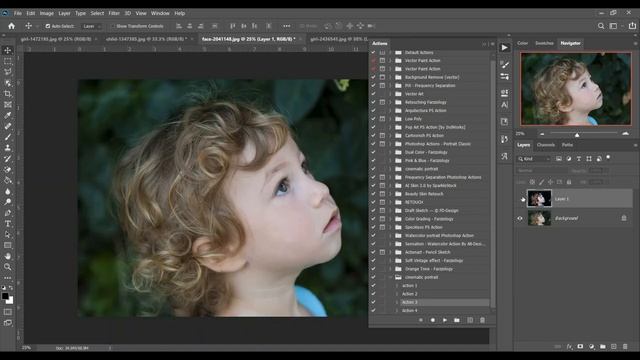
Task: Select the Move tool in the toolbox
Action: [8, 51]
